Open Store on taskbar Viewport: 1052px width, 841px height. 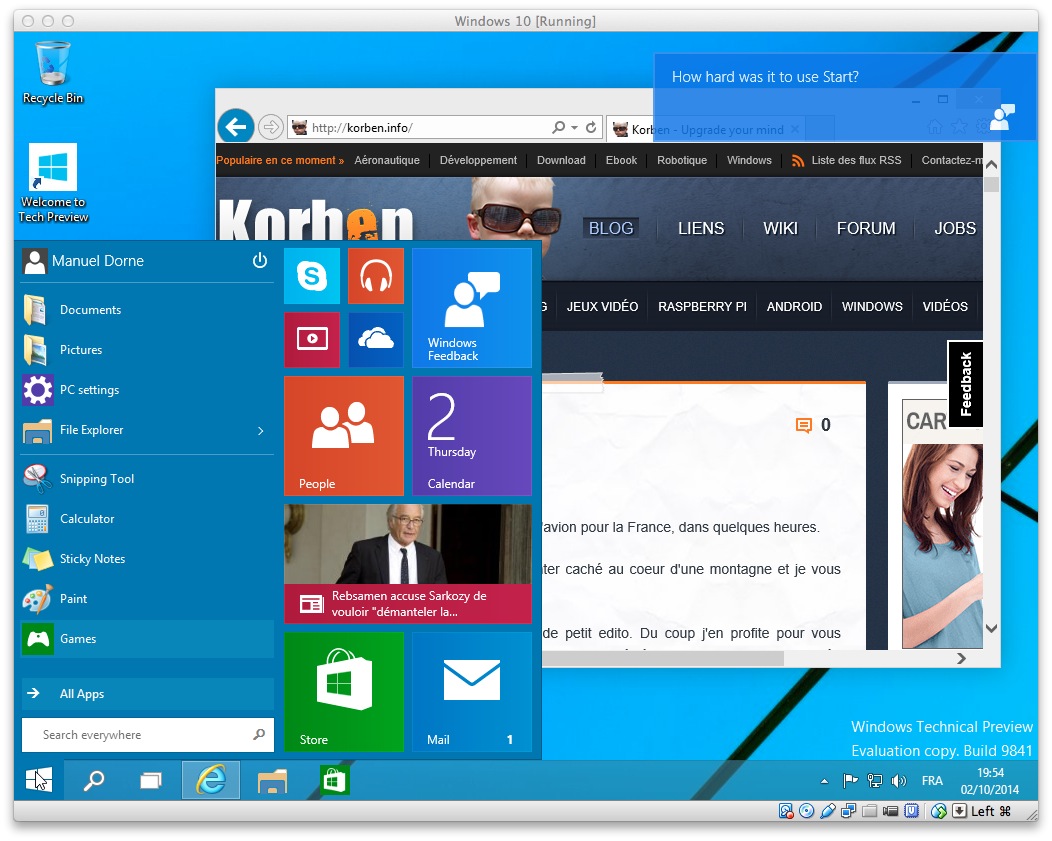[x=334, y=780]
